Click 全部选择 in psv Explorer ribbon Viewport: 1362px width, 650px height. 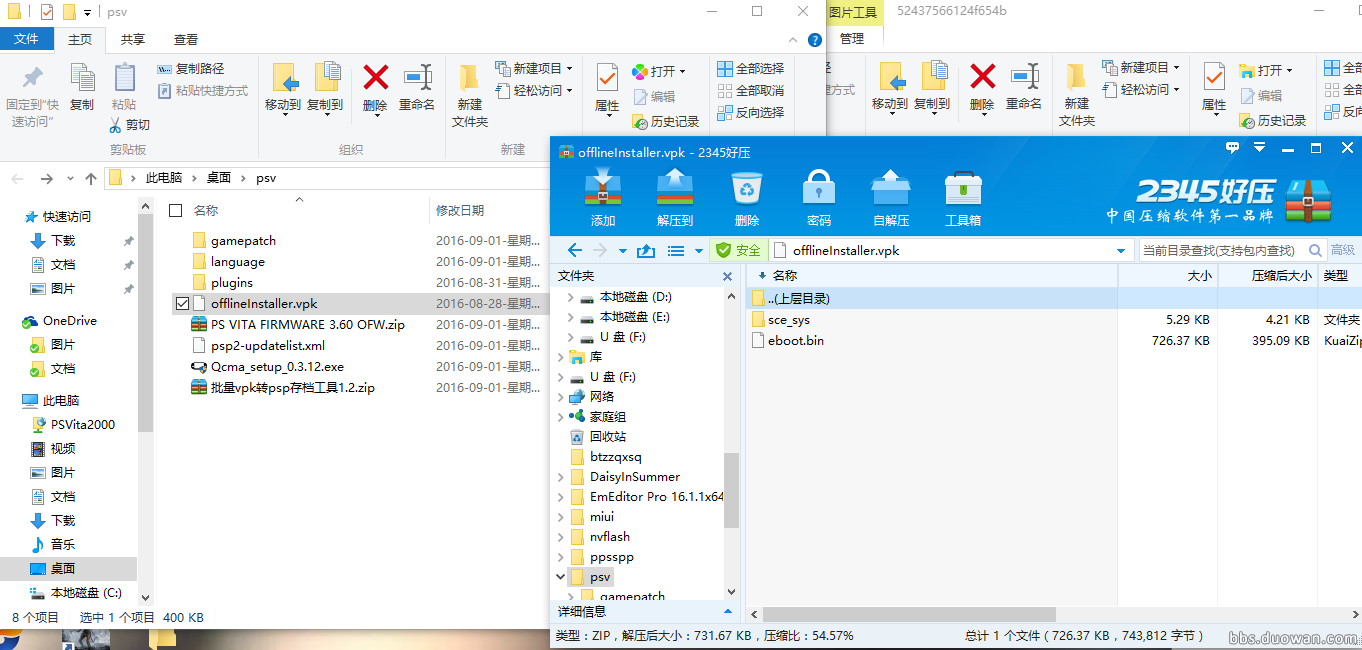click(751, 68)
